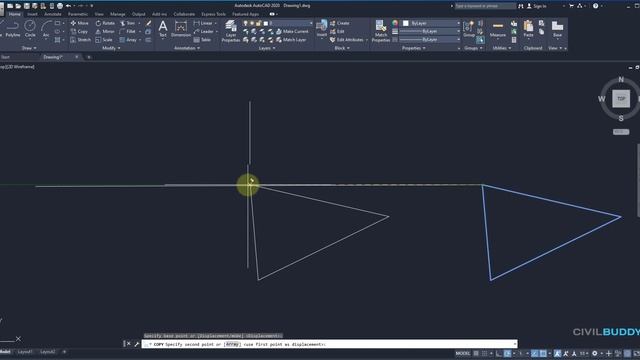Open the Manage ribbon tab
Viewport: 640px width, 360px height.
[x=118, y=14]
